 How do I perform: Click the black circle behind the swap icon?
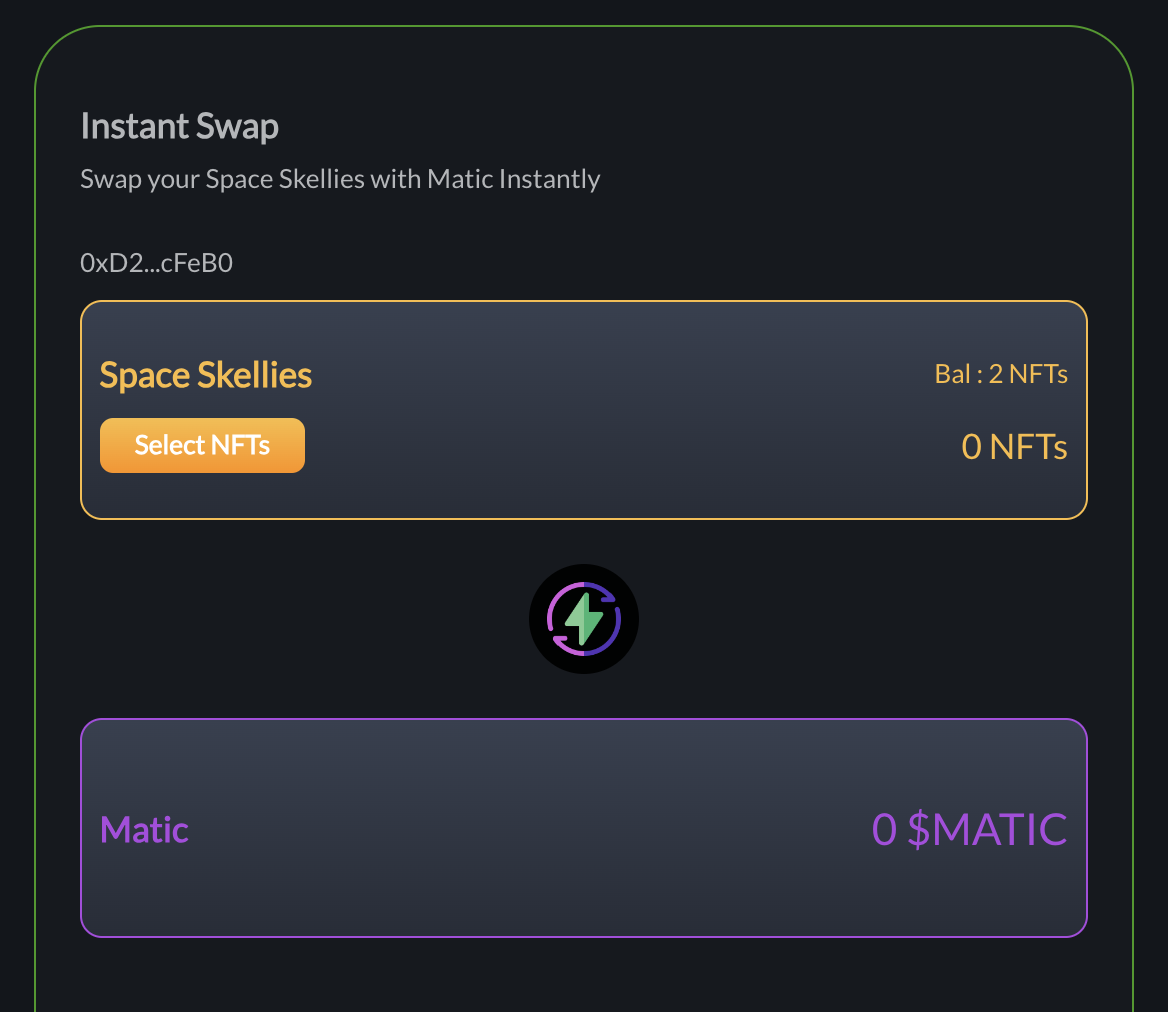click(x=542, y=590)
